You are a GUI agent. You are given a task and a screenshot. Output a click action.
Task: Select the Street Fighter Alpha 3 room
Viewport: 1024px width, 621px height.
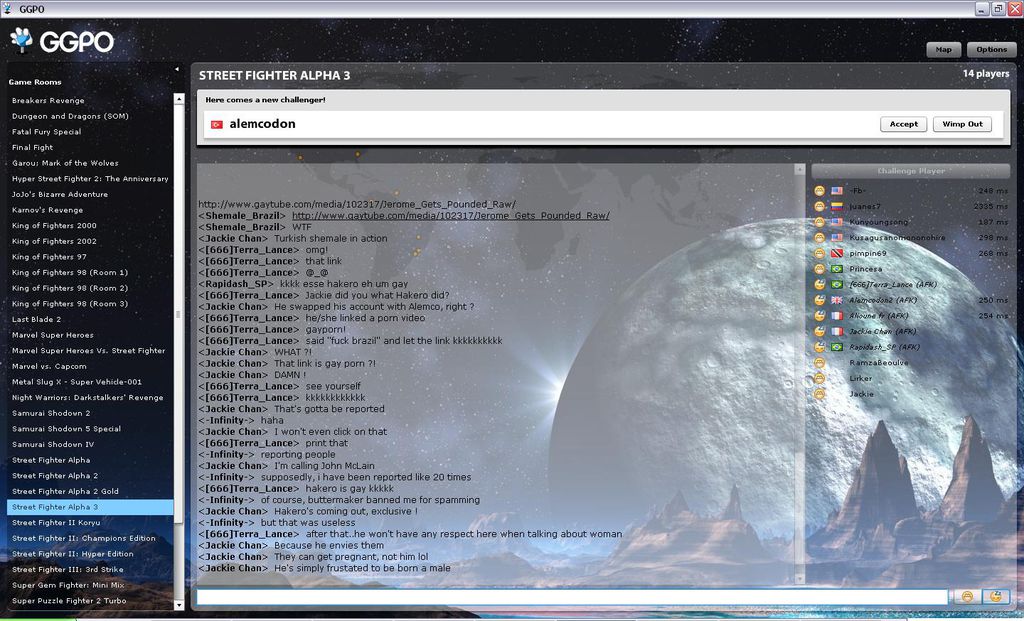click(90, 507)
